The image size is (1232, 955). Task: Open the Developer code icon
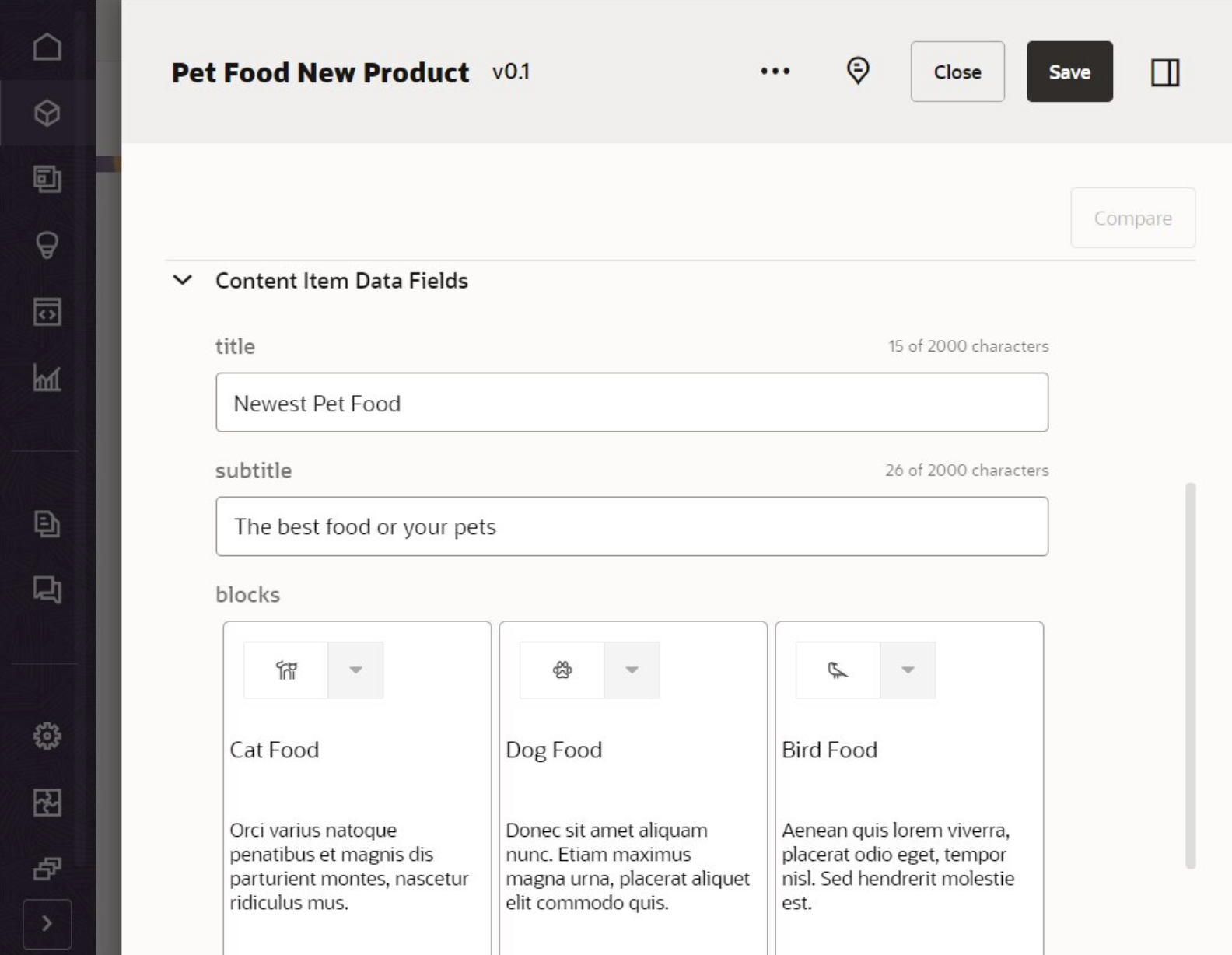pyautogui.click(x=47, y=313)
